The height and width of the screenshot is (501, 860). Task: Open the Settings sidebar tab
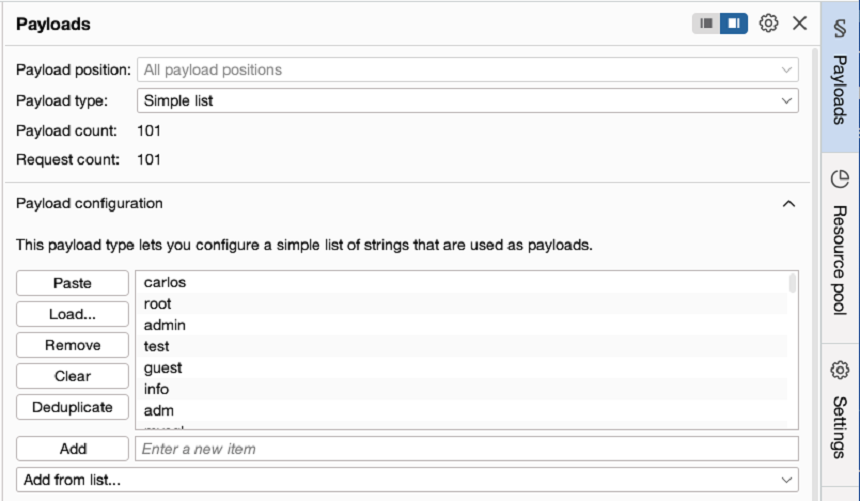(840, 427)
